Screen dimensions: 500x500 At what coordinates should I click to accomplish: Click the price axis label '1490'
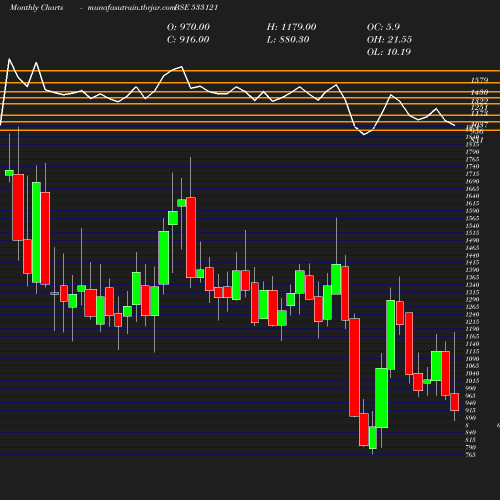(472, 240)
